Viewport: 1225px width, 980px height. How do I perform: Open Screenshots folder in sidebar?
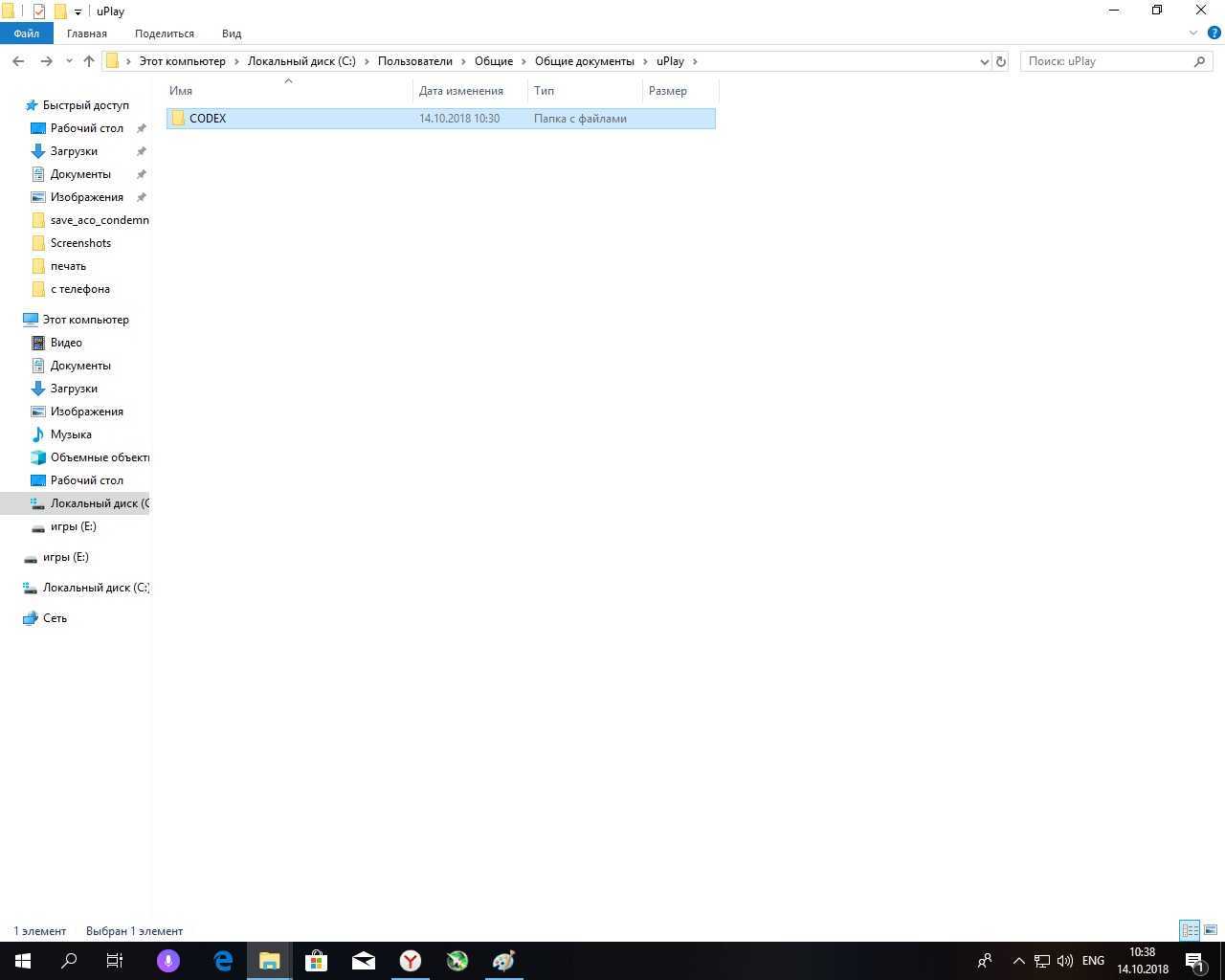(80, 243)
